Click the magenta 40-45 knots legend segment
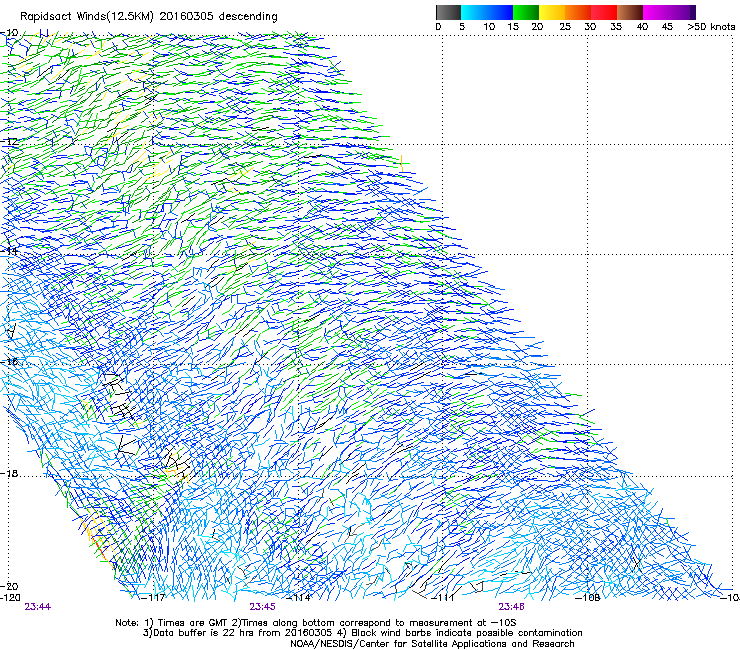This screenshot has height=650, width=740. (656, 12)
